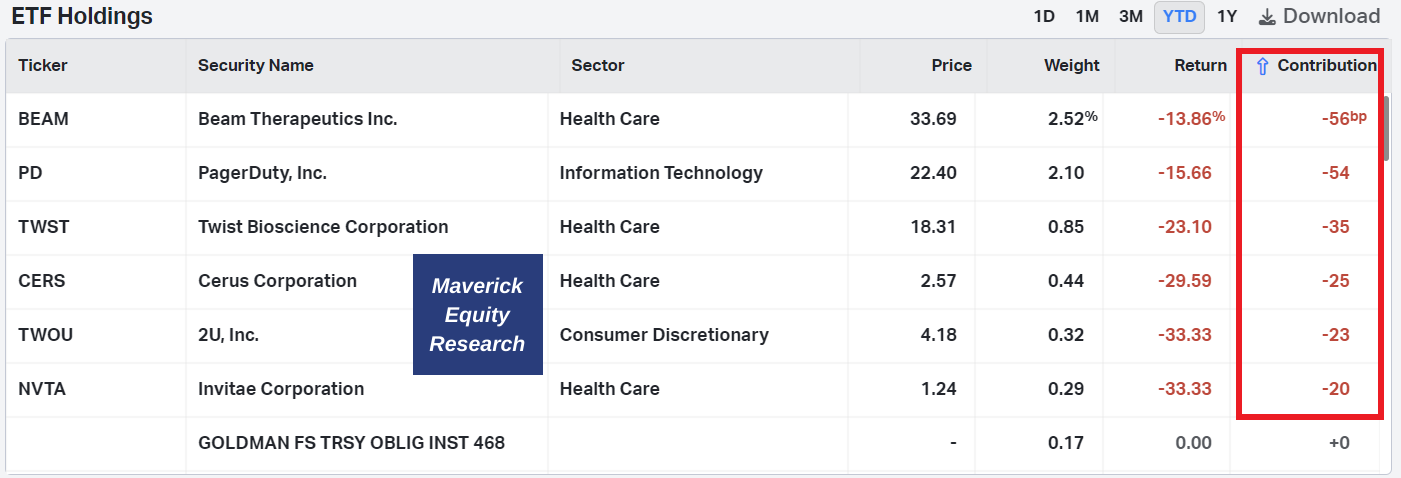Click the Download arrow icon
The image size is (1401, 478).
tap(1267, 17)
